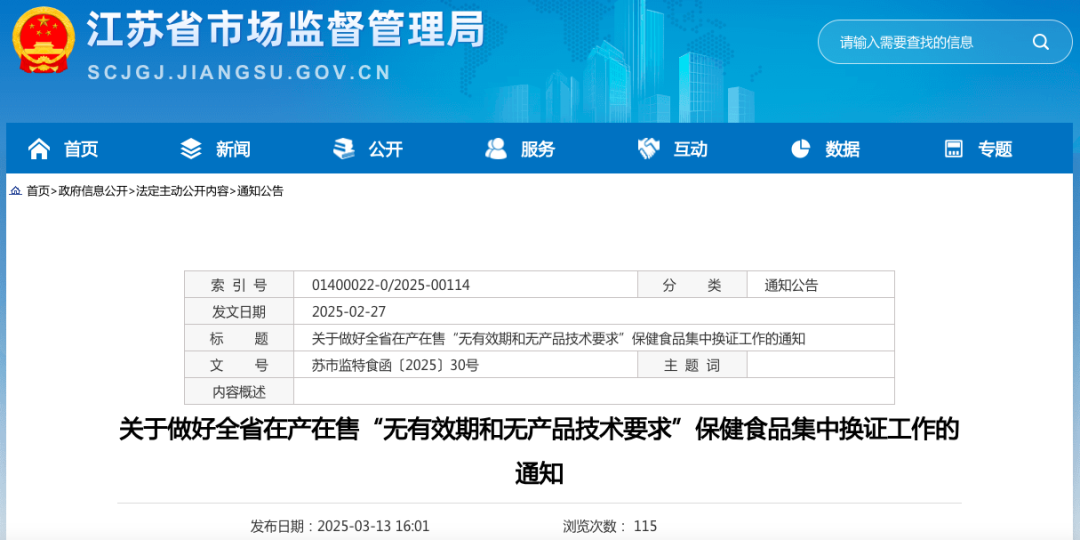Go to 首页 in the breadcrumb
This screenshot has height=540, width=1080.
[x=38, y=191]
